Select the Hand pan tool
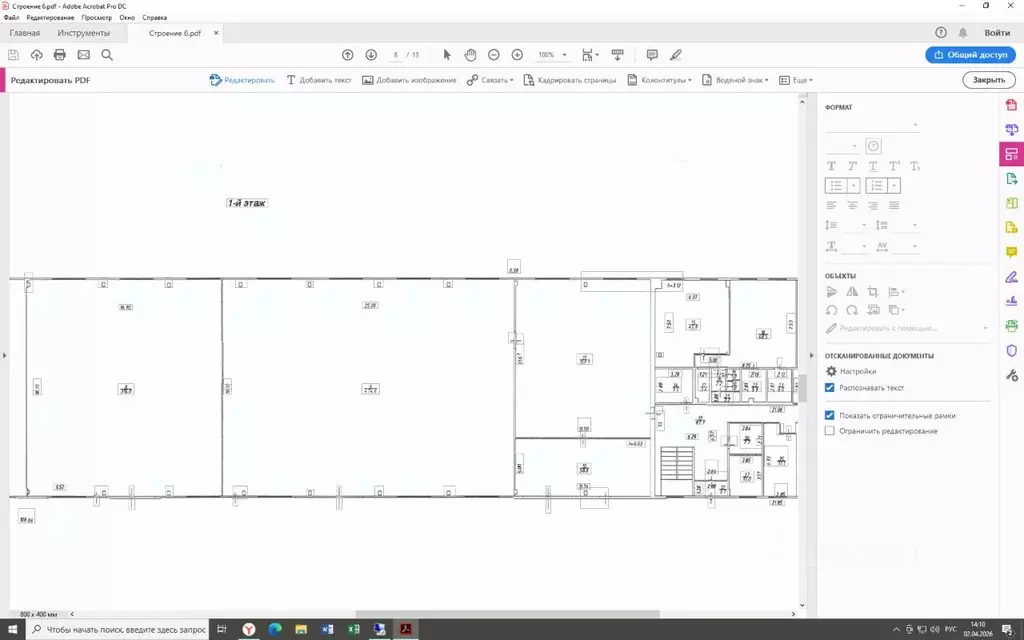The width and height of the screenshot is (1024, 640). [470, 55]
